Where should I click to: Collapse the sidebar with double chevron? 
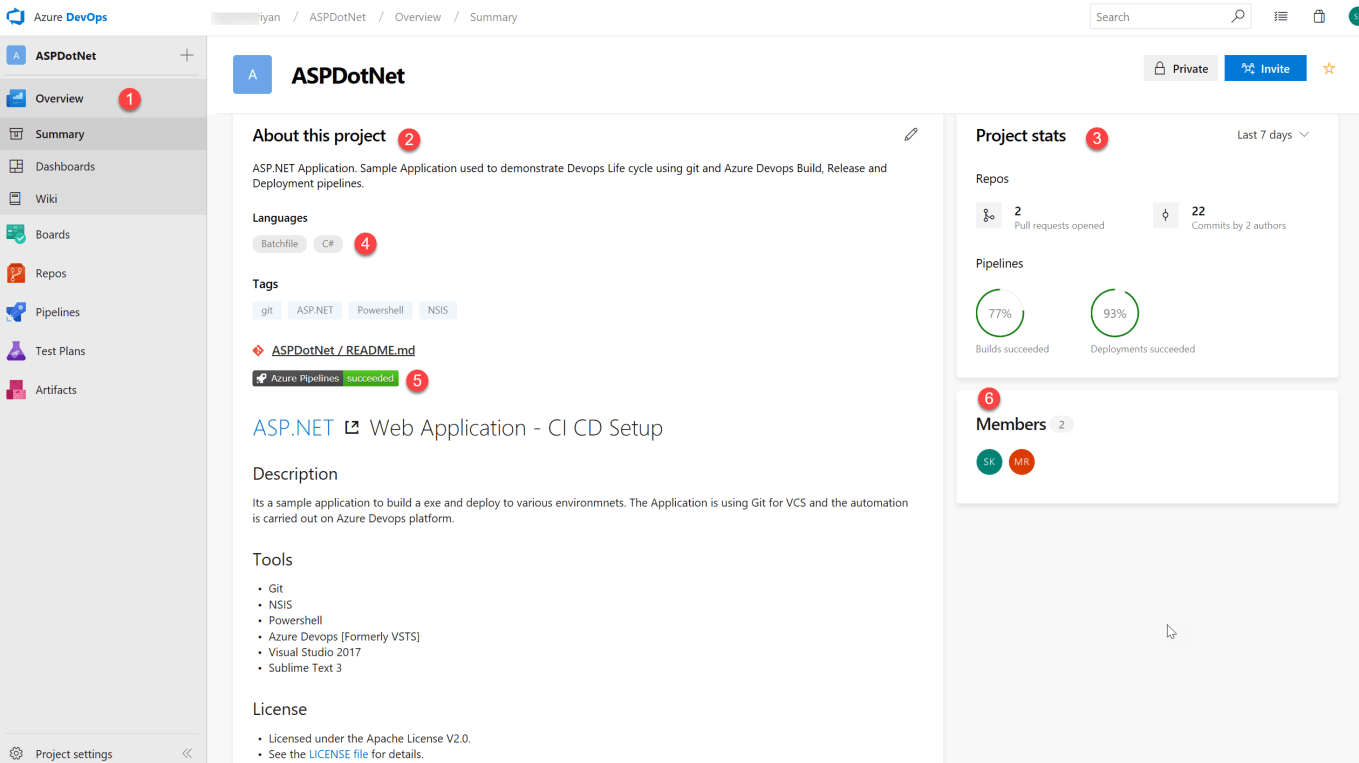[186, 753]
